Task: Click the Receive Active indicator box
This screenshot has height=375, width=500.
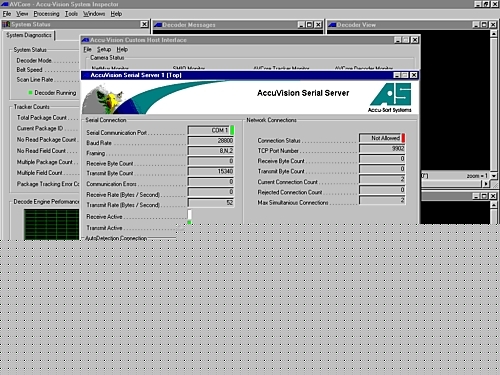Action: pyautogui.click(x=189, y=215)
